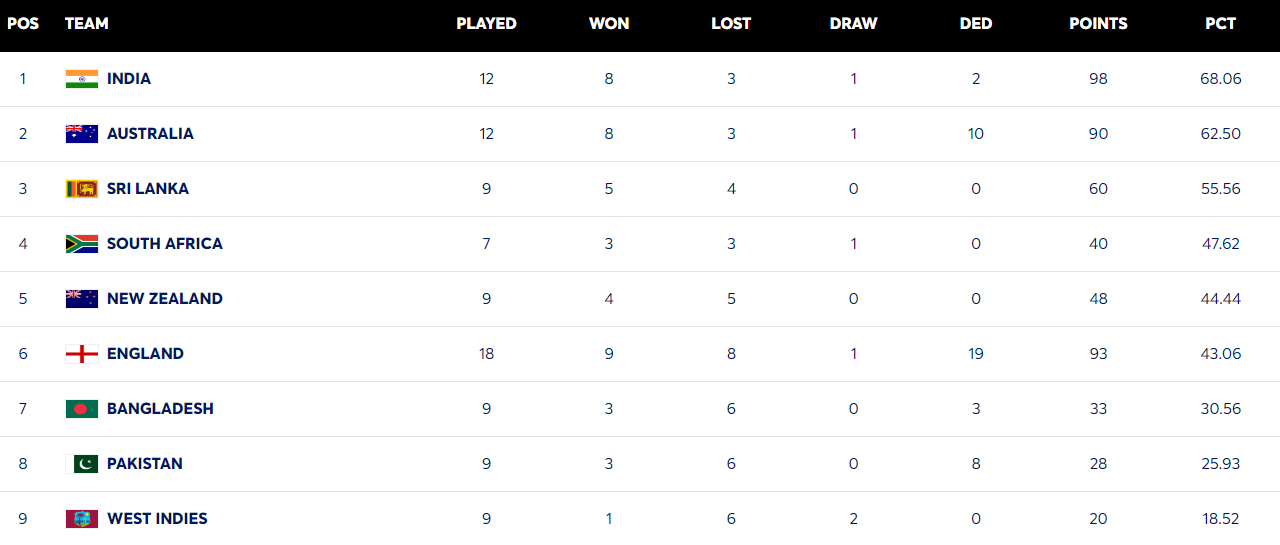The image size is (1280, 545).
Task: Click the DED column header
Action: coord(976,24)
